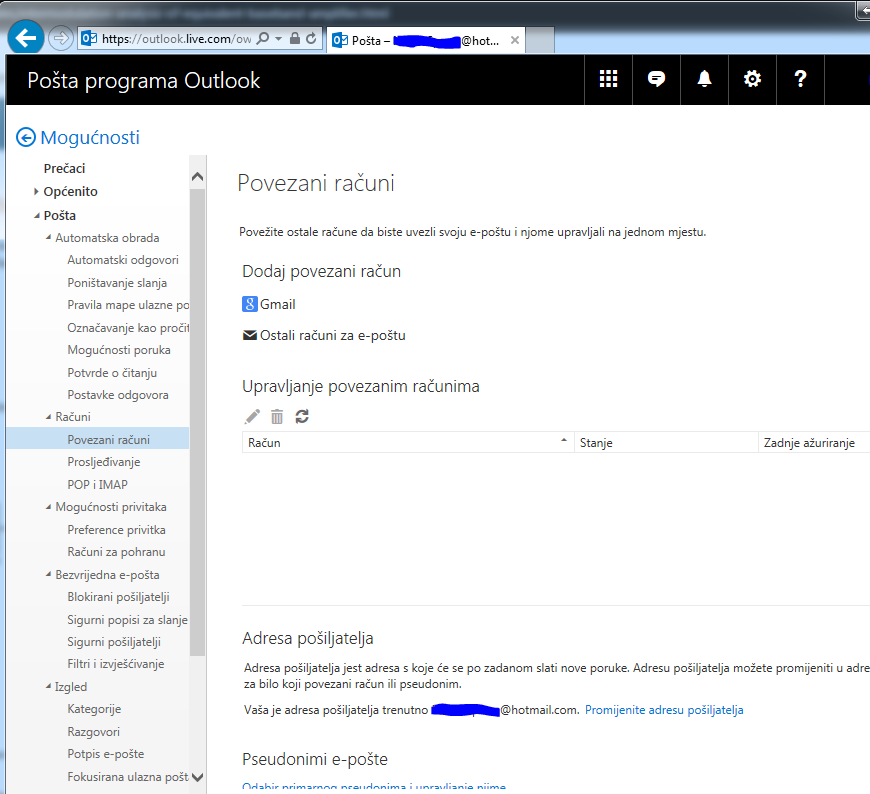The height and width of the screenshot is (794, 870).
Task: Open the app launcher grid icon
Action: pos(608,79)
